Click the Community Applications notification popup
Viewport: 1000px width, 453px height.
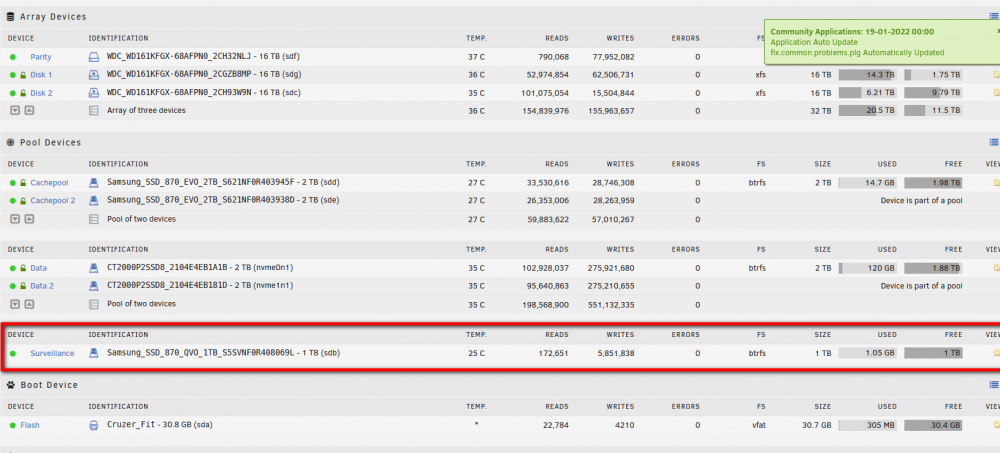click(x=883, y=41)
